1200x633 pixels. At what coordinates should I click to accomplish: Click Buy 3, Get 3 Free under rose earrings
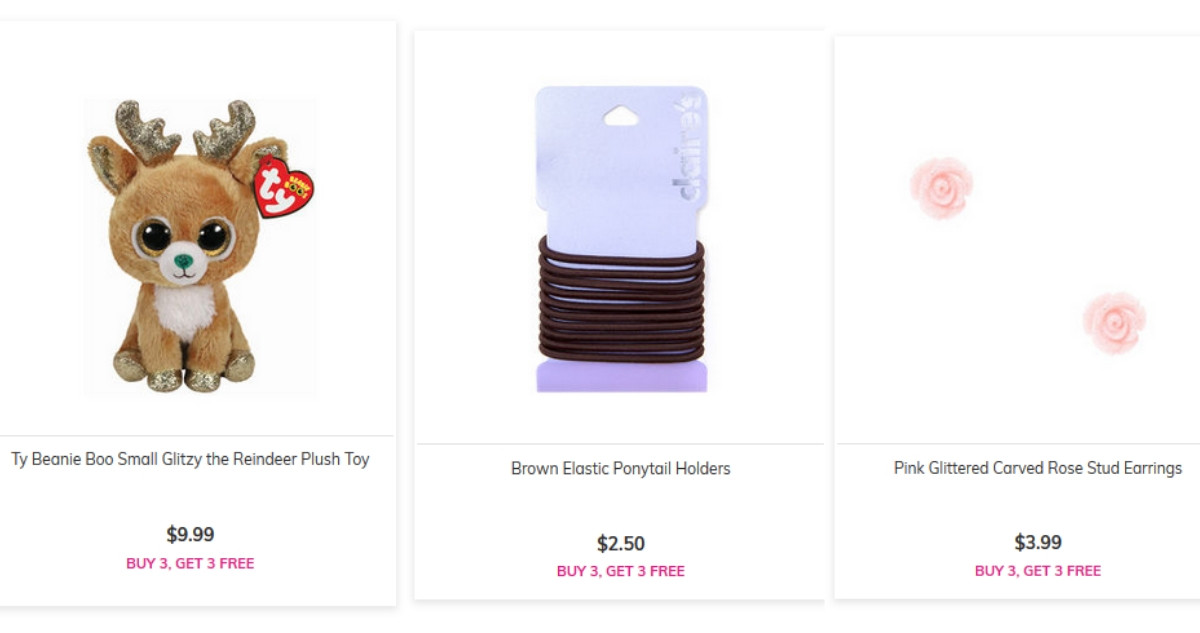click(1038, 571)
